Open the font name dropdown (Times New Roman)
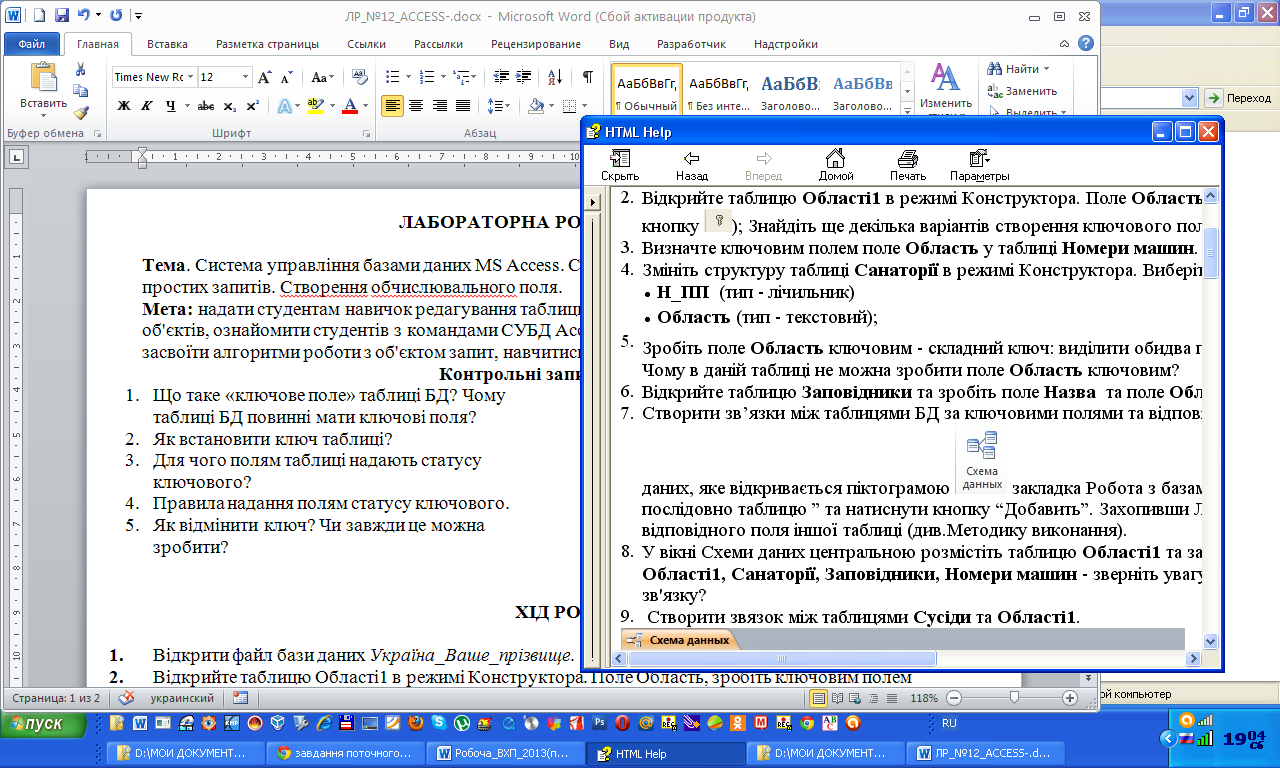 190,77
